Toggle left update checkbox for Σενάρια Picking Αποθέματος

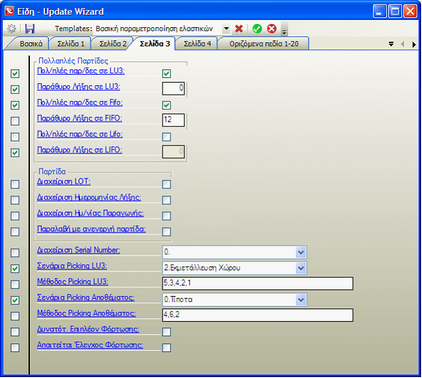[x=15, y=300]
